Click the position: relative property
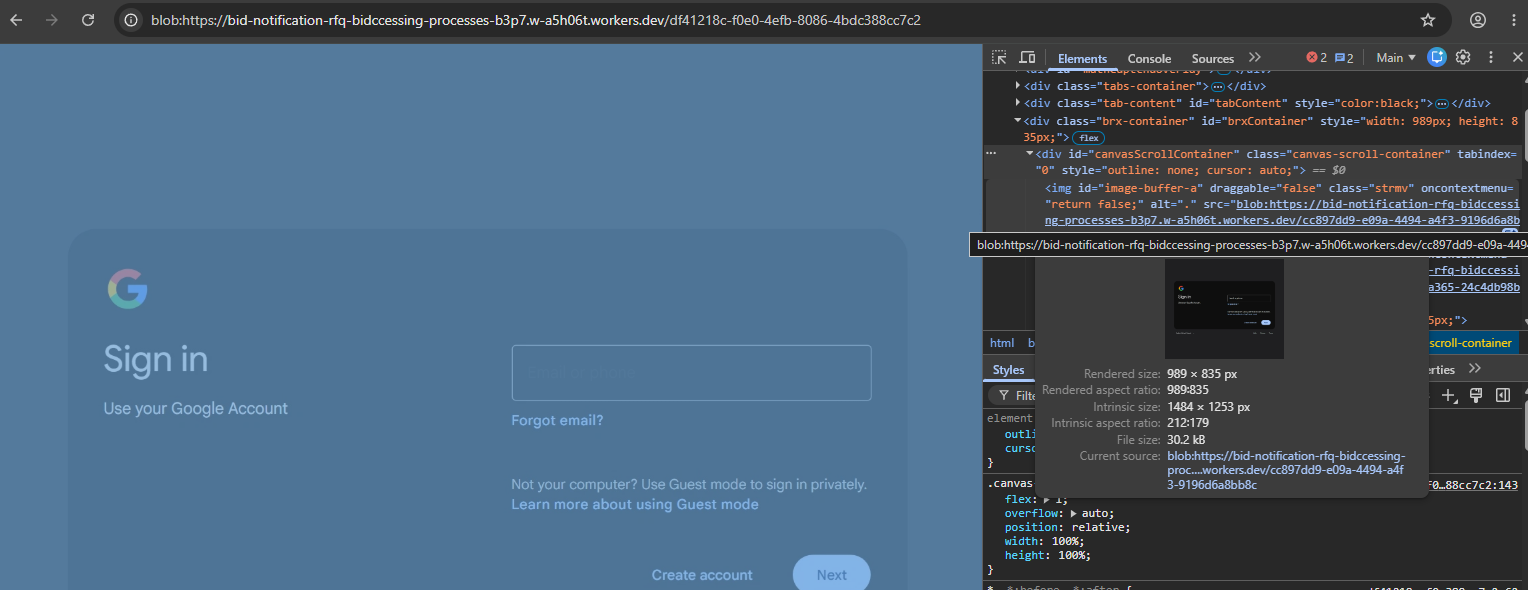 [1067, 527]
